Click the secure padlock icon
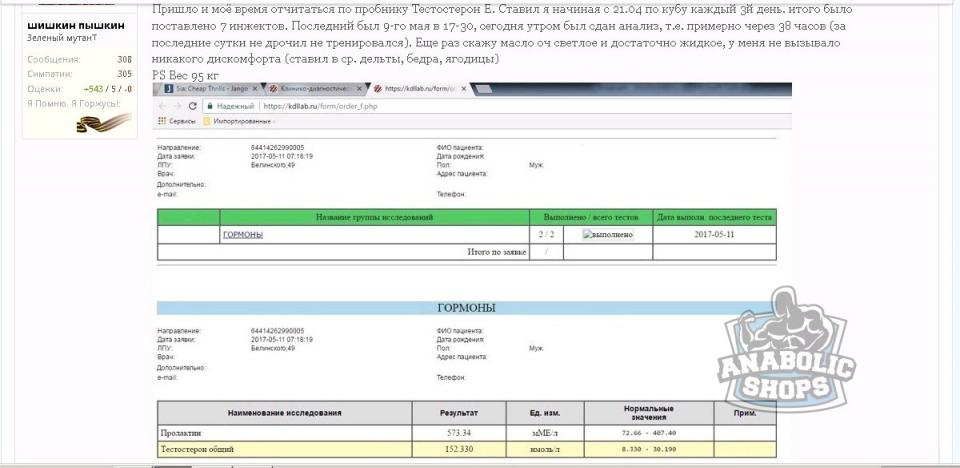960x468 pixels. (207, 106)
